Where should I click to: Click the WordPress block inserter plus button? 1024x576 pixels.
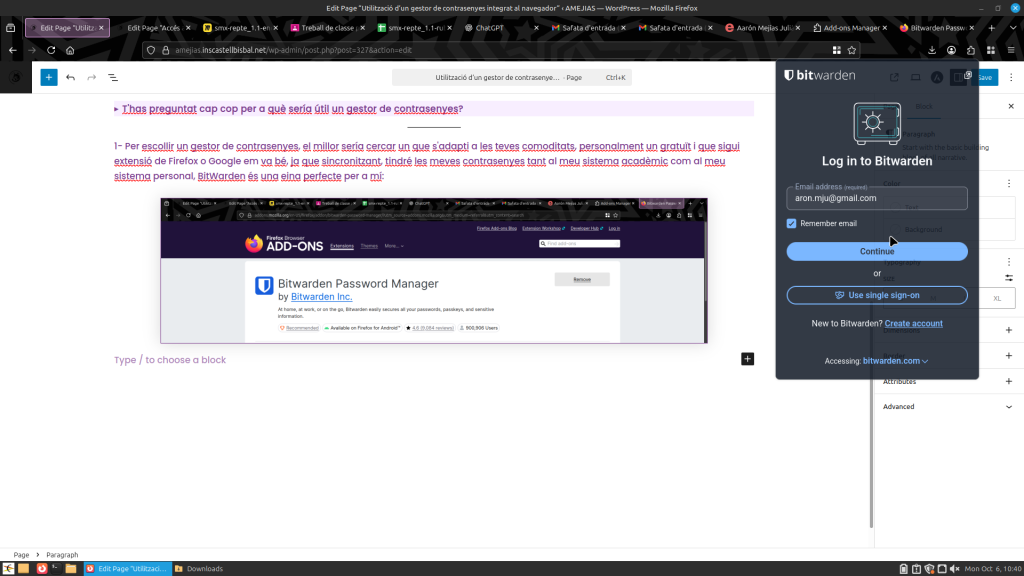point(48,77)
